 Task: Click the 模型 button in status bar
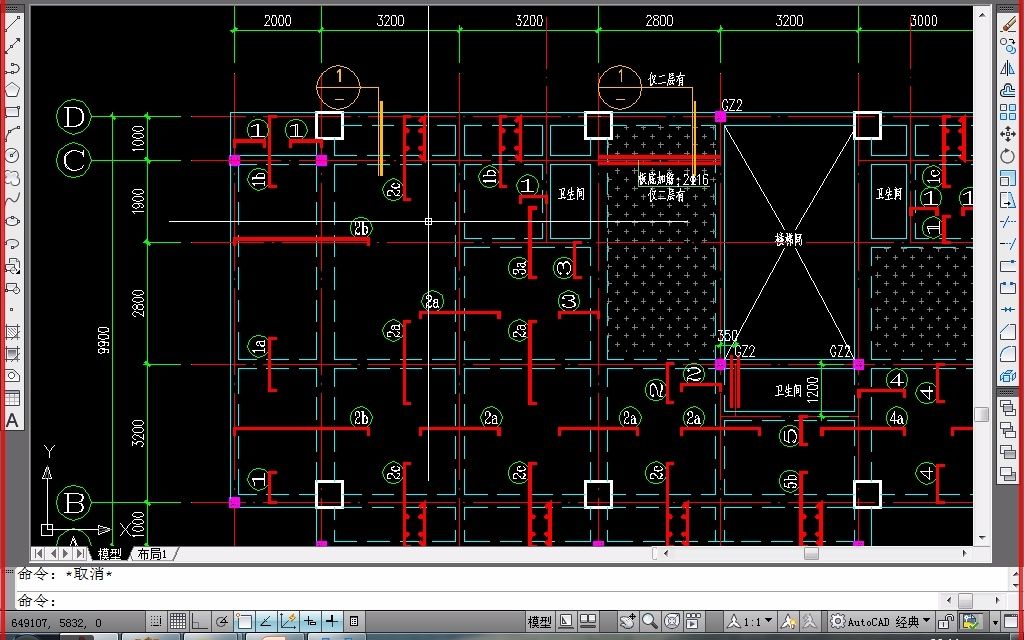(539, 621)
